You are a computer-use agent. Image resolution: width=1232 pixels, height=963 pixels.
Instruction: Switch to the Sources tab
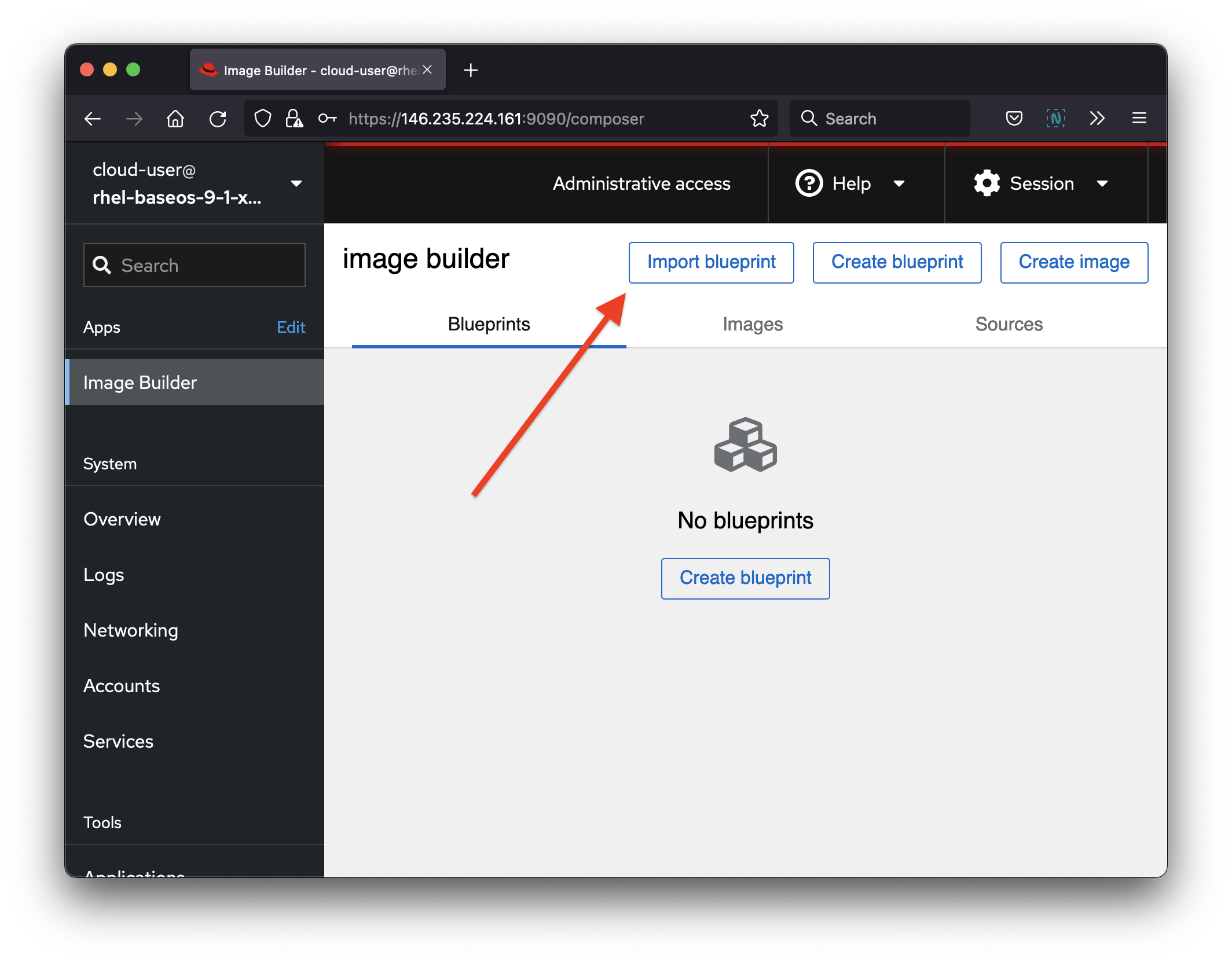[1009, 324]
